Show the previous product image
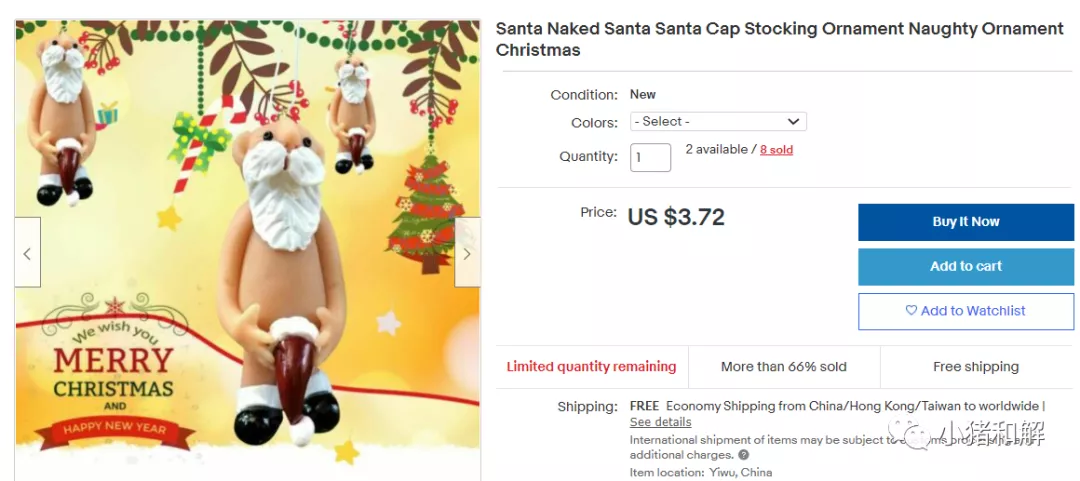Viewport: 1080px width, 481px height. coord(27,253)
